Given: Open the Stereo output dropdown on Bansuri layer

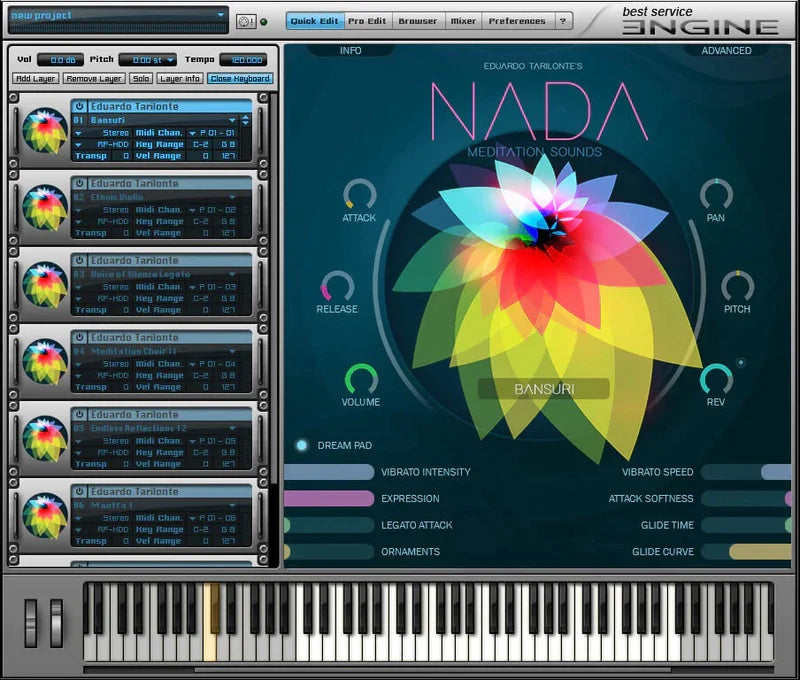Looking at the screenshot, I should click(78, 133).
